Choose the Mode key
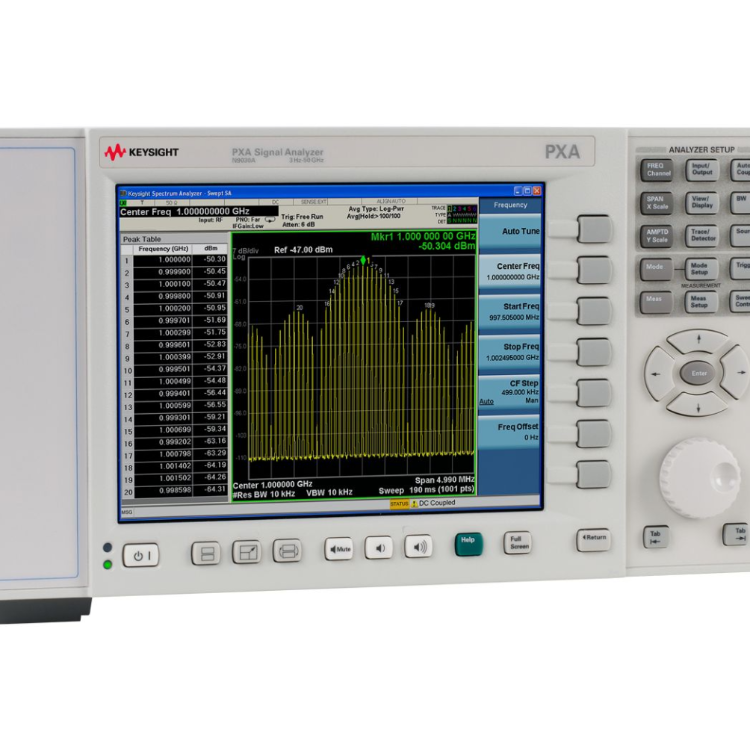This screenshot has width=750, height=750. 657,270
